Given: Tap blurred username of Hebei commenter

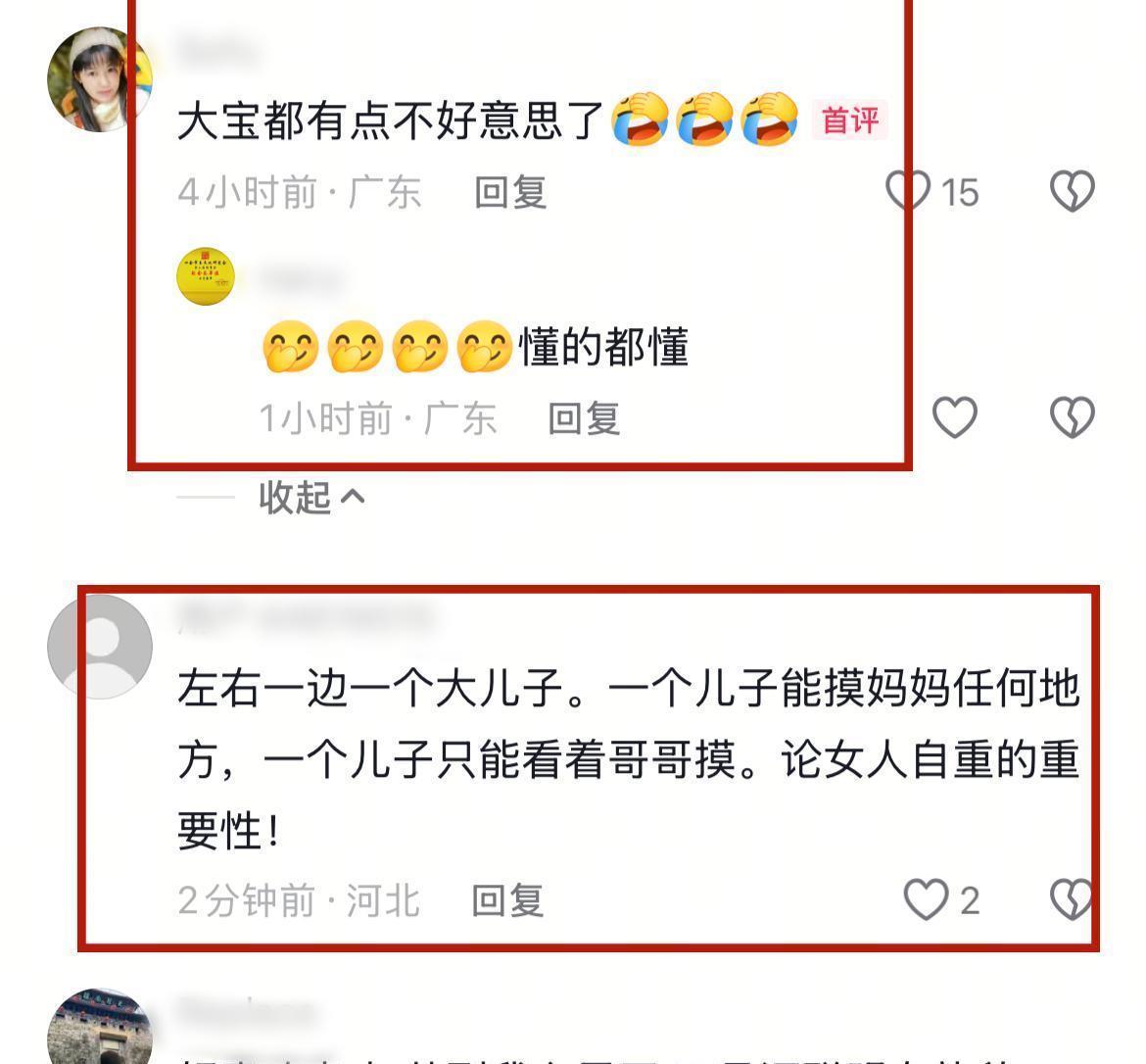Looking at the screenshot, I should [307, 618].
